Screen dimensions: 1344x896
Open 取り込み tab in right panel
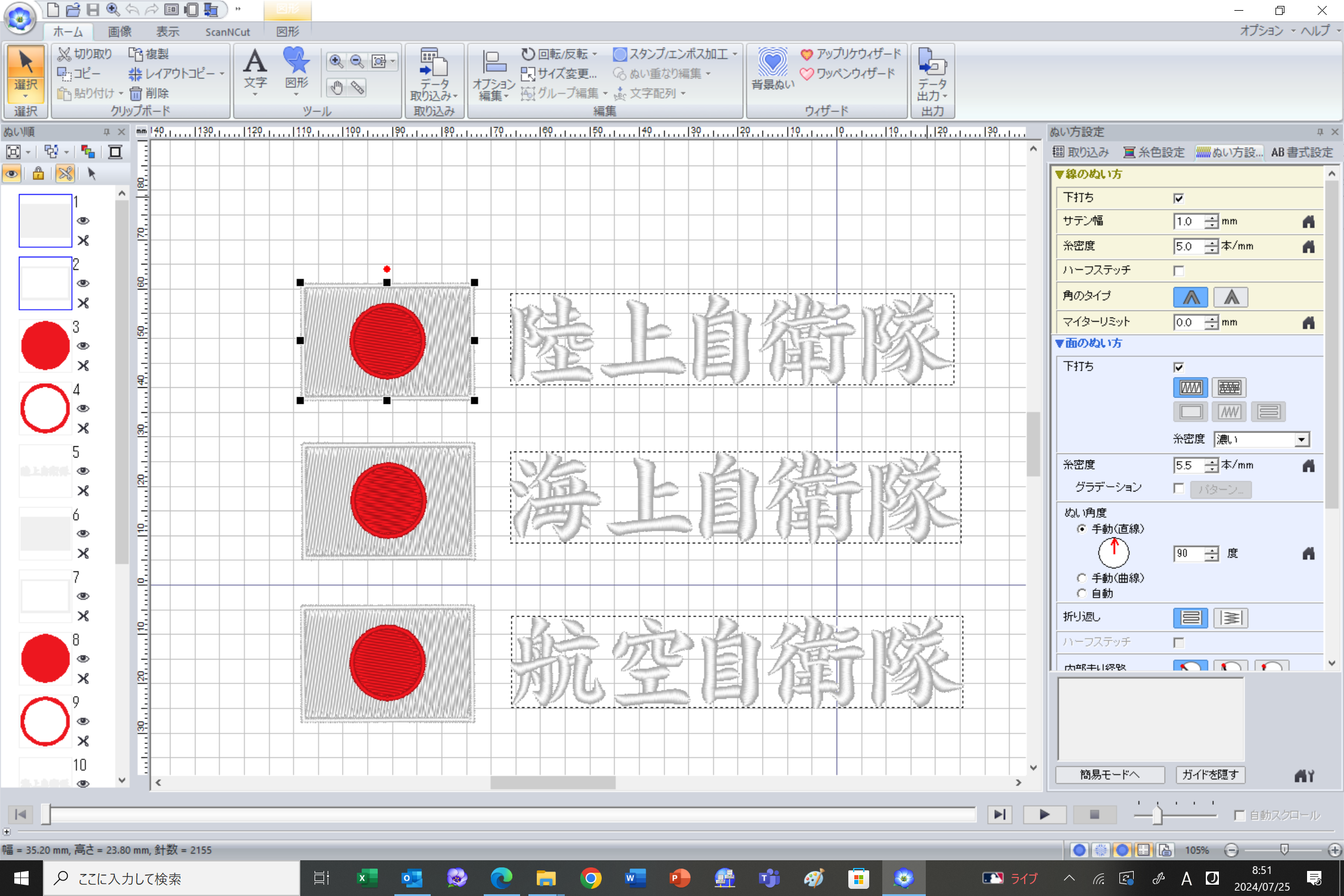tap(1081, 153)
